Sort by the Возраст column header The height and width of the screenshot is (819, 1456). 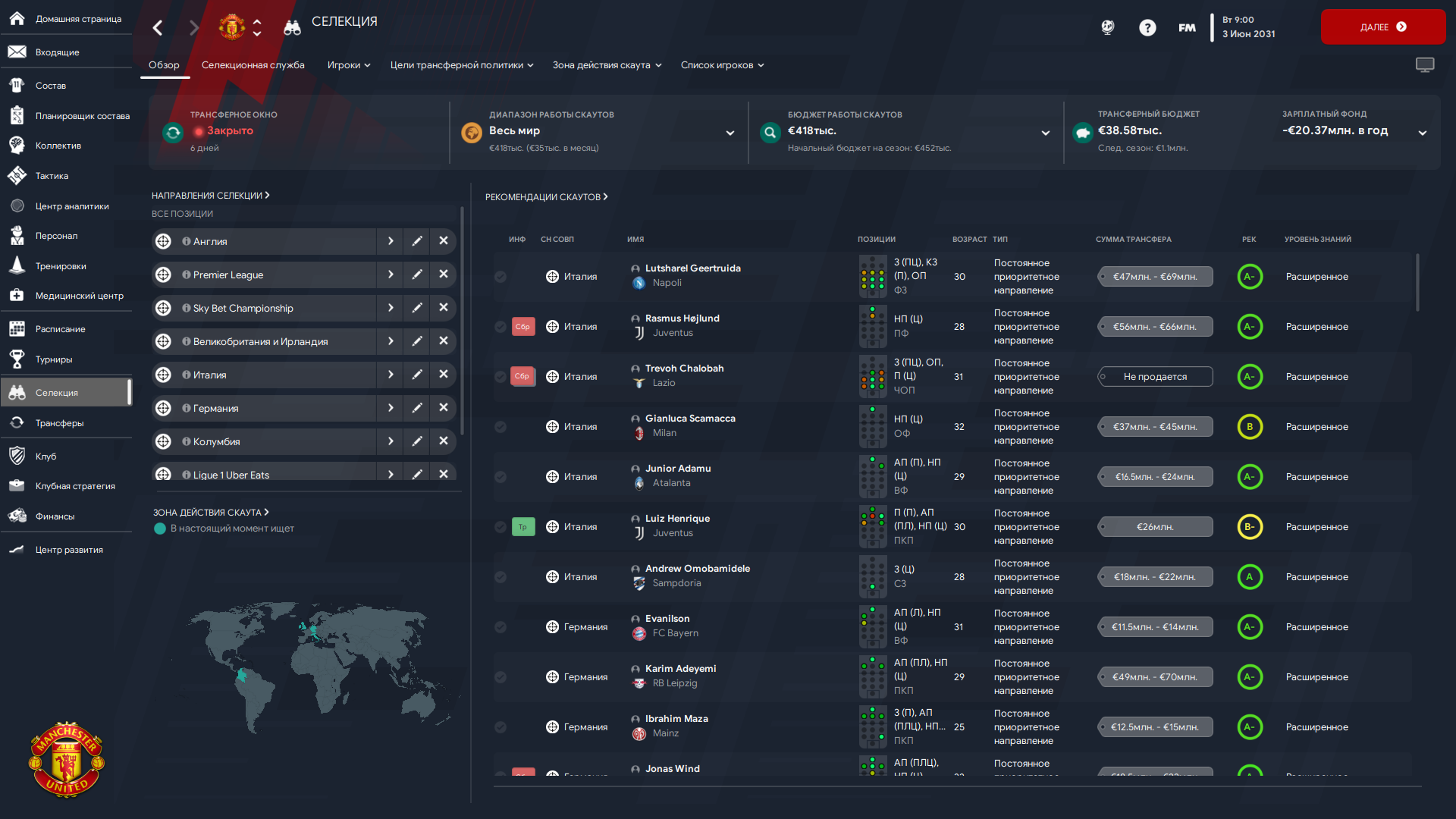click(969, 240)
